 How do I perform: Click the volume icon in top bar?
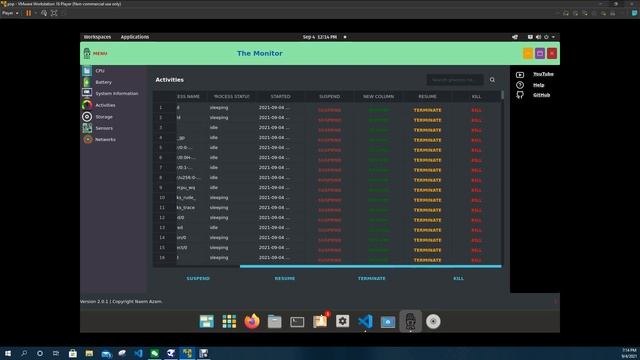click(538, 37)
